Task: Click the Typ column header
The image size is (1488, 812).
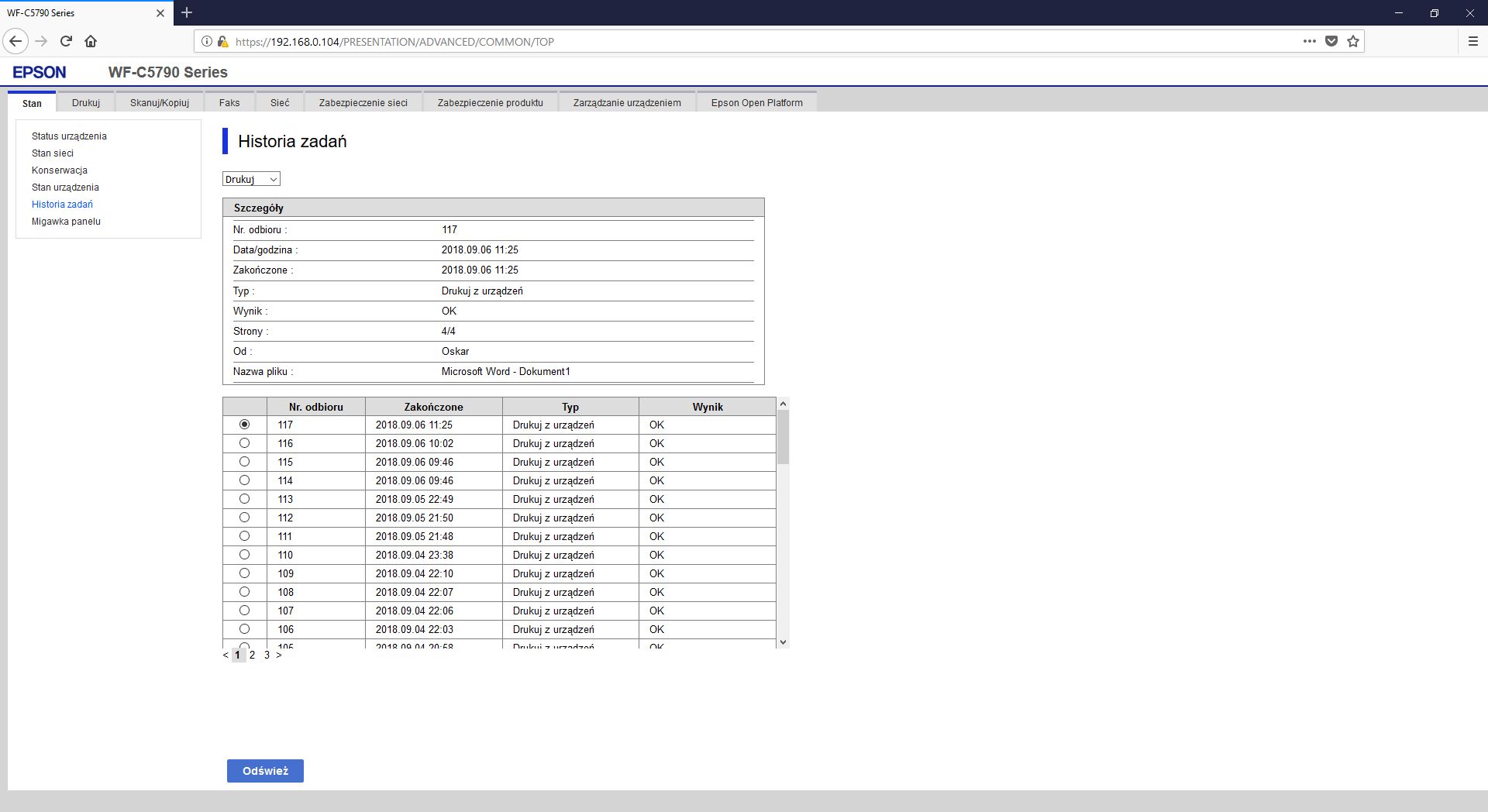Action: 570,407
